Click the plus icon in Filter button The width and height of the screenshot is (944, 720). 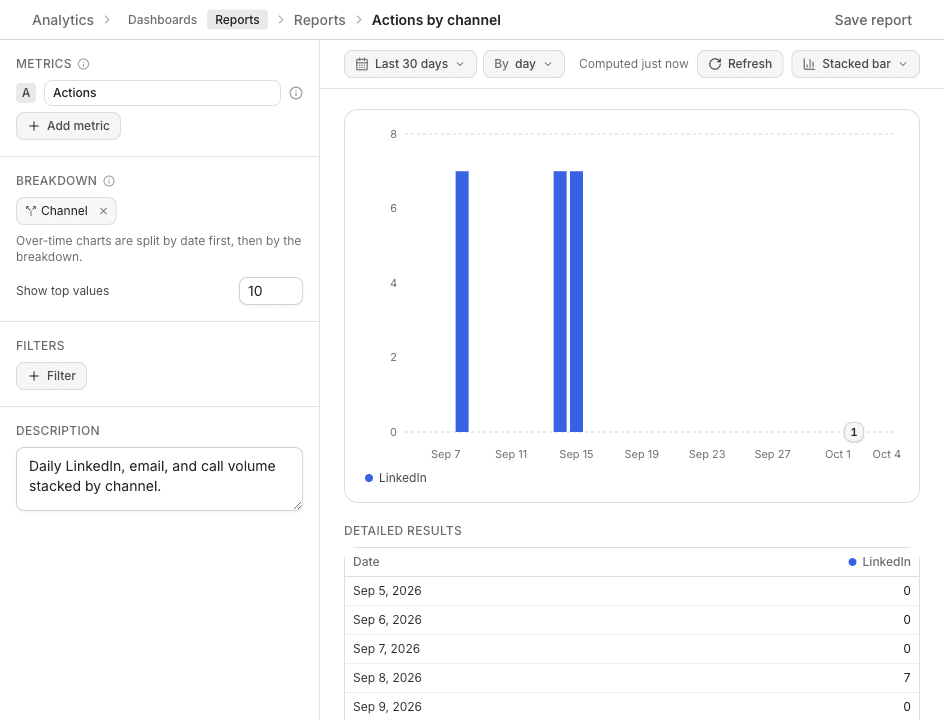coord(34,376)
